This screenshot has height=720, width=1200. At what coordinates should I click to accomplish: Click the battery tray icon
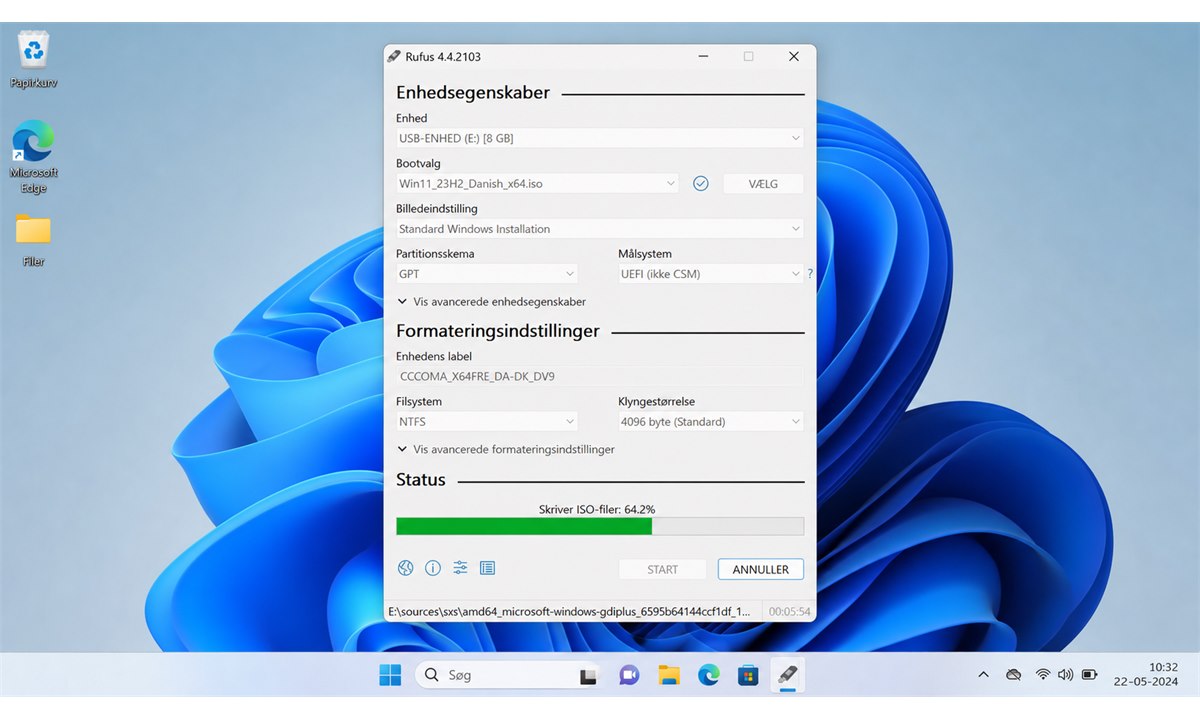pos(1089,675)
